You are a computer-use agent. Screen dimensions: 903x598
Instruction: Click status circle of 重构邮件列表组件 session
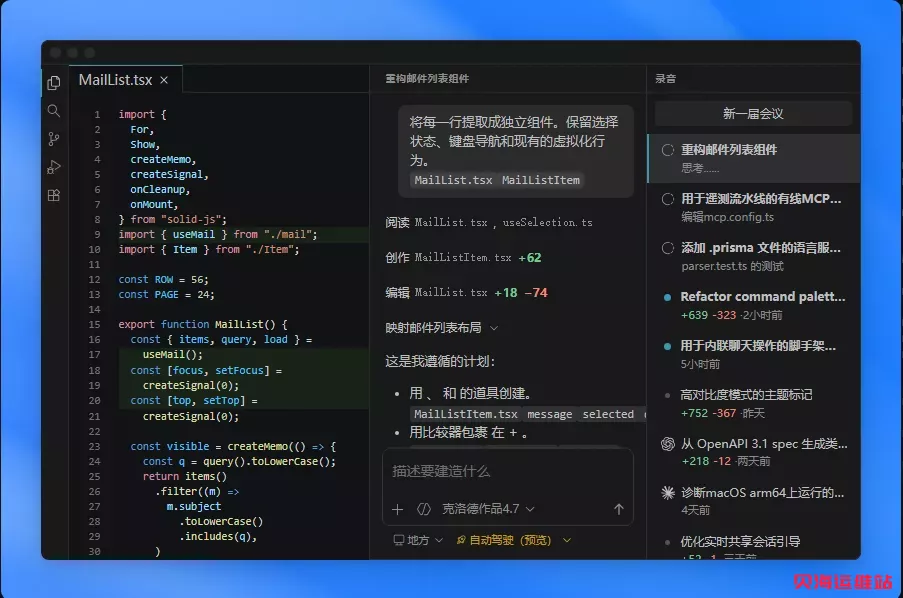tap(667, 150)
